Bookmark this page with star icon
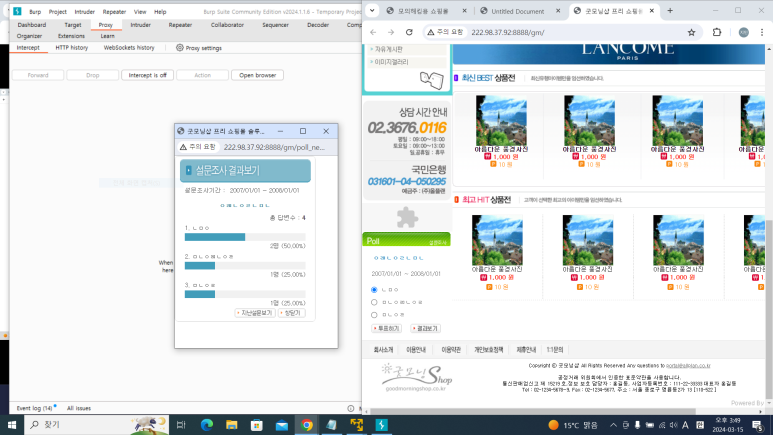773x435 pixels. [691, 32]
